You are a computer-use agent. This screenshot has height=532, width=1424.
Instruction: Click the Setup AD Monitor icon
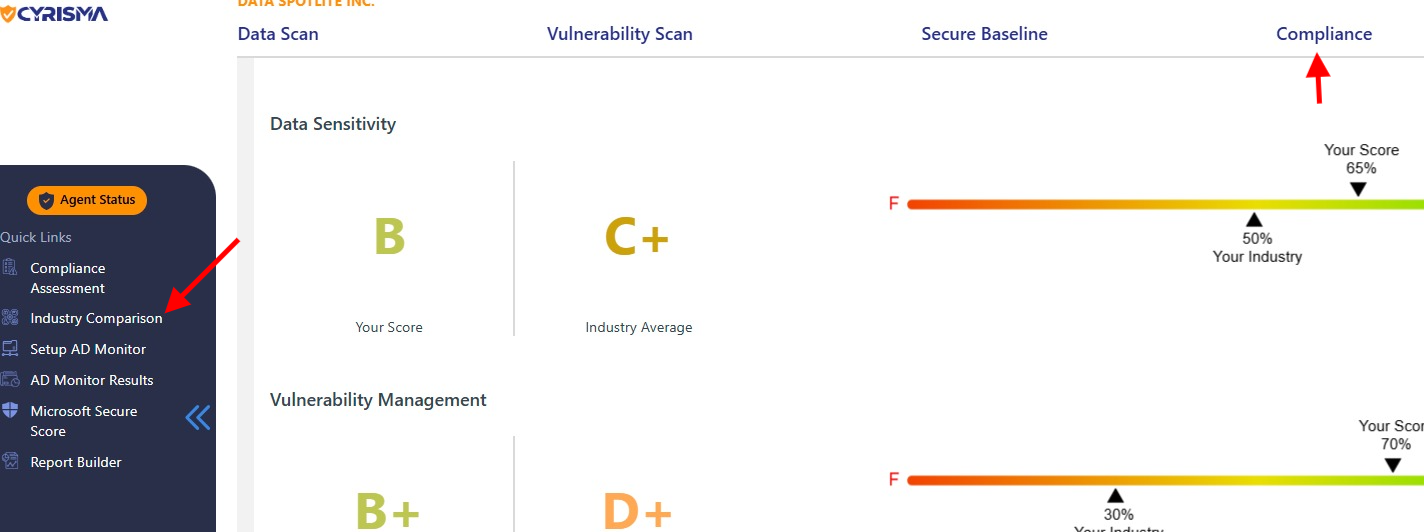[10, 349]
